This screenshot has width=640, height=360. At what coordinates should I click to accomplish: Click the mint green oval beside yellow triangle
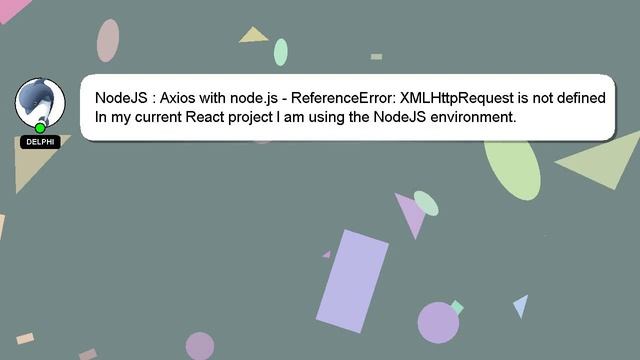280,52
